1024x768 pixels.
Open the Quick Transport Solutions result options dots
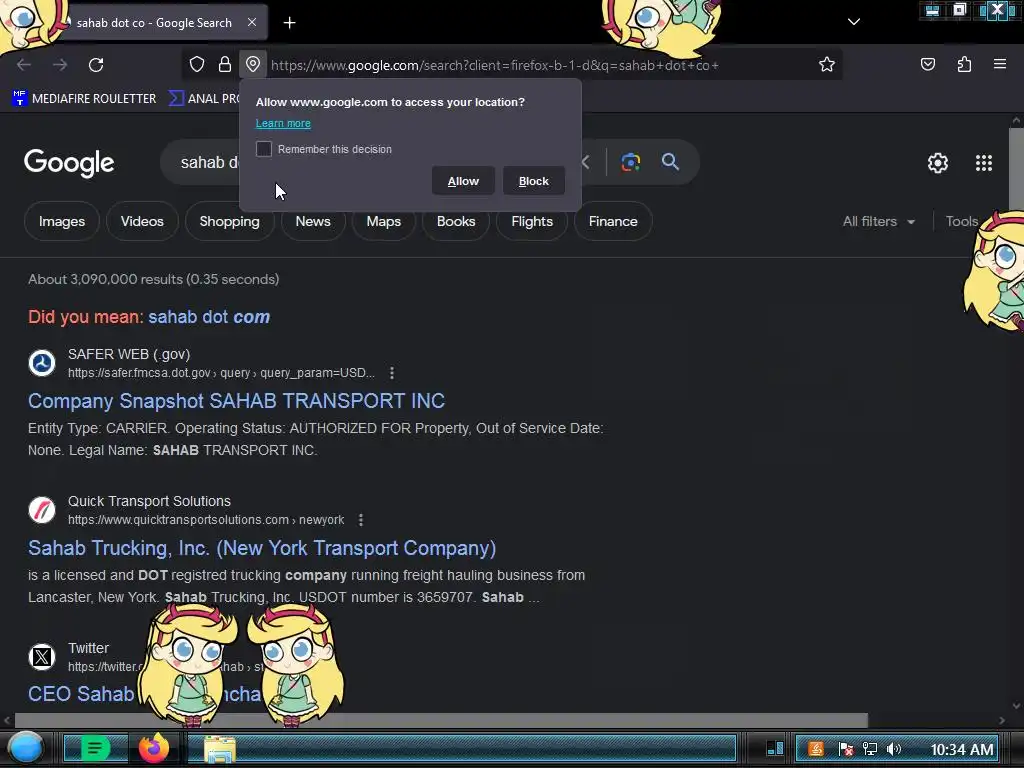tap(361, 520)
